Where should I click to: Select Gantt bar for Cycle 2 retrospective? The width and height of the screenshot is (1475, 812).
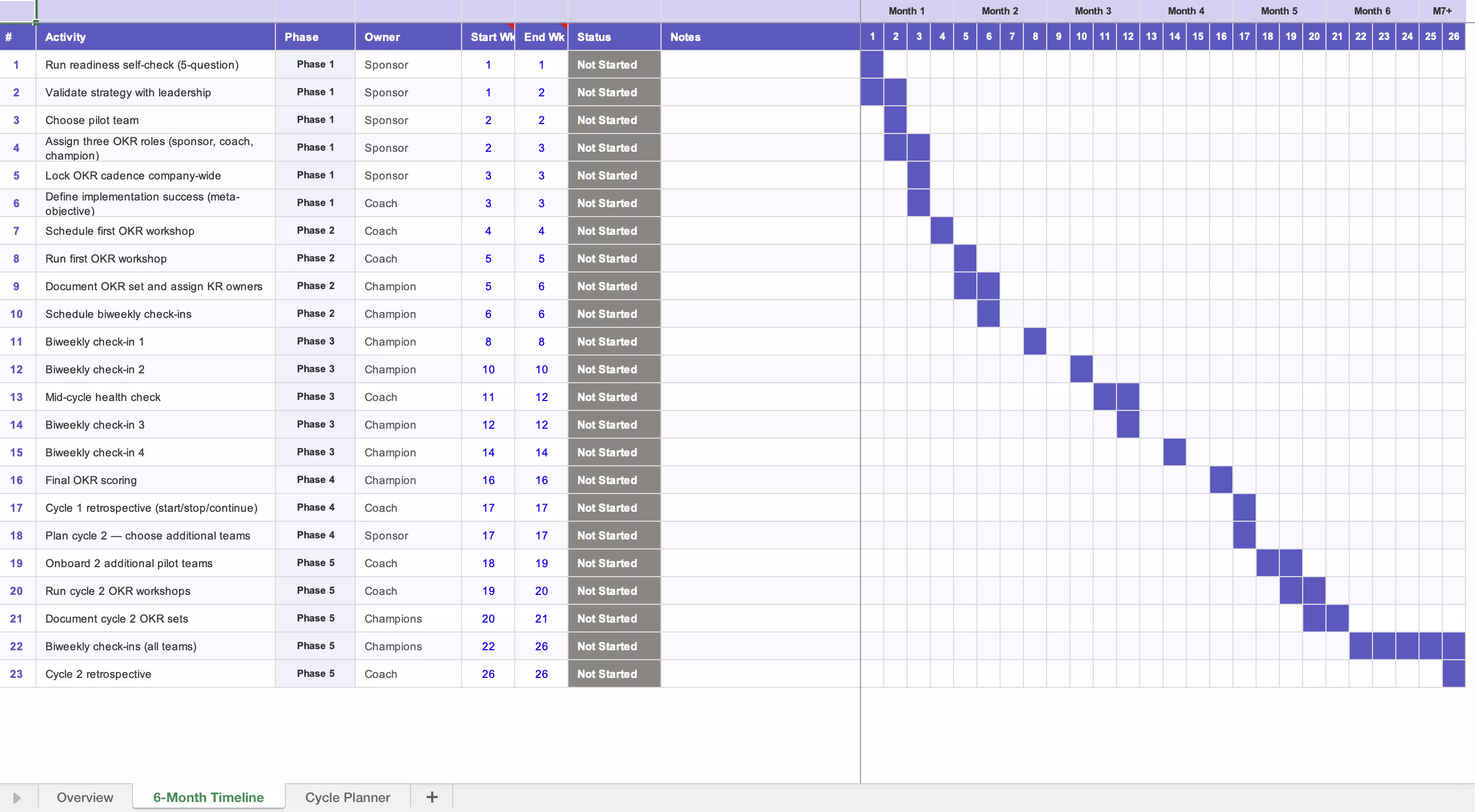pyautogui.click(x=1453, y=674)
